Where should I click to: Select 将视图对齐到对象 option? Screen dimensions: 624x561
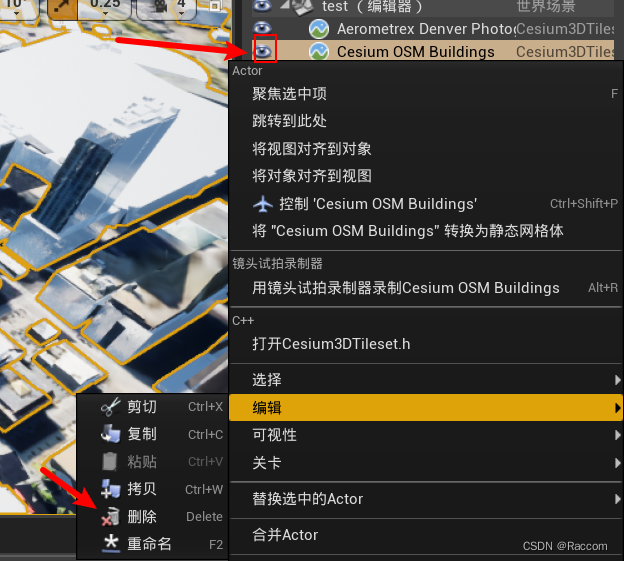(x=426, y=149)
